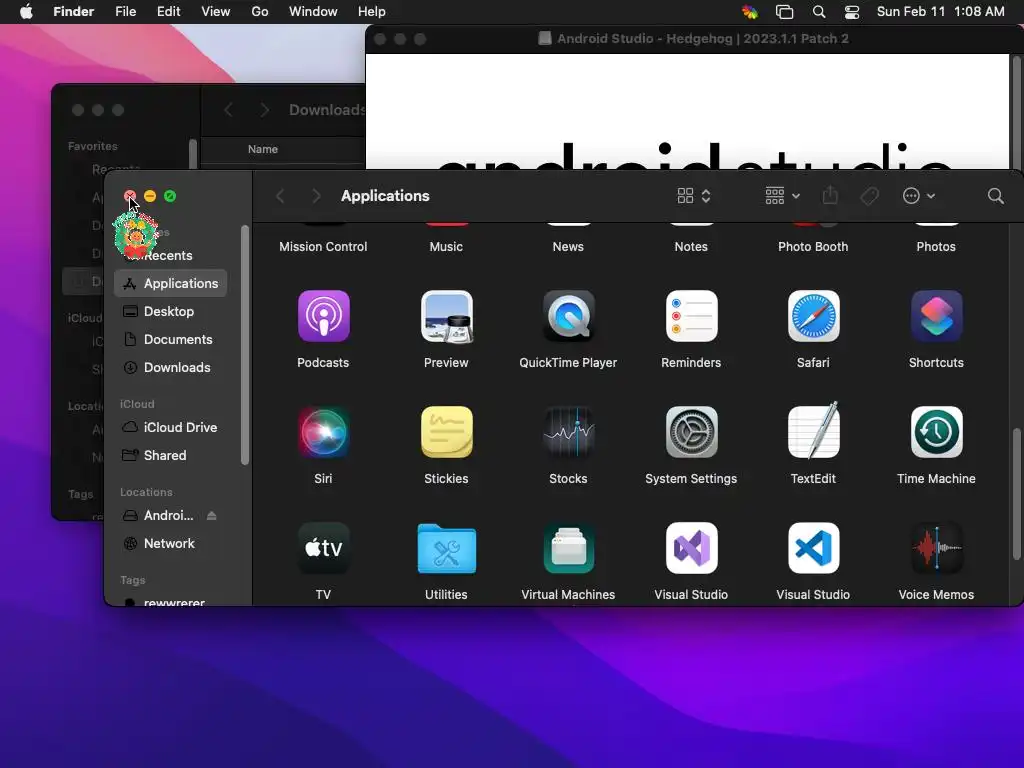The height and width of the screenshot is (768, 1024).
Task: Launch the Safari app icon
Action: [814, 317]
